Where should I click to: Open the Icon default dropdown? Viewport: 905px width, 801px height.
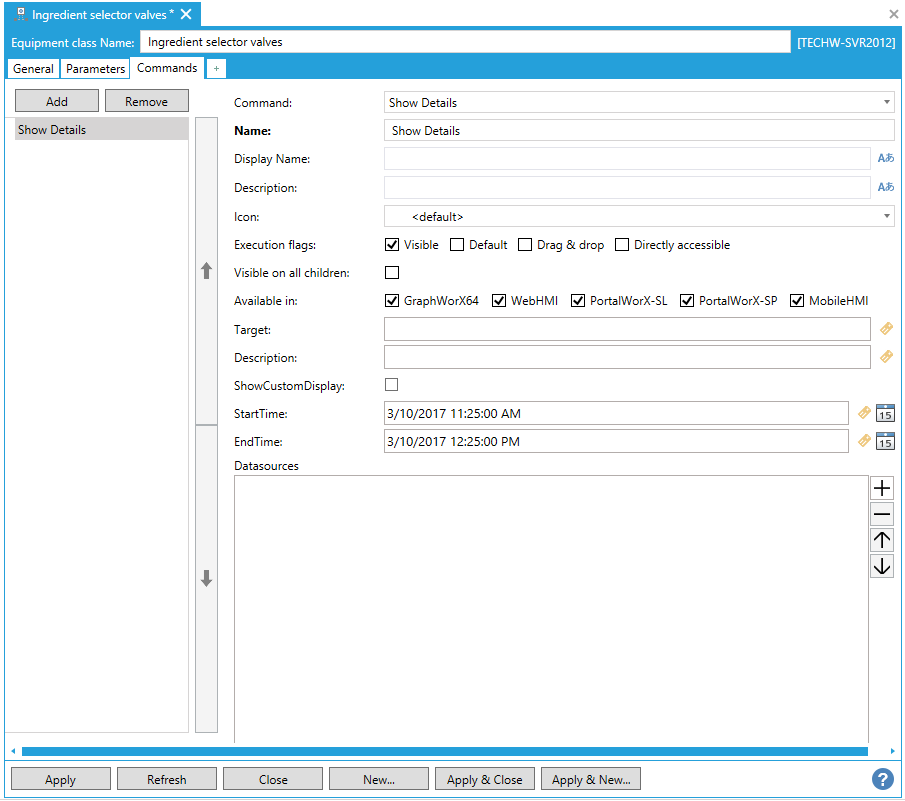[639, 216]
